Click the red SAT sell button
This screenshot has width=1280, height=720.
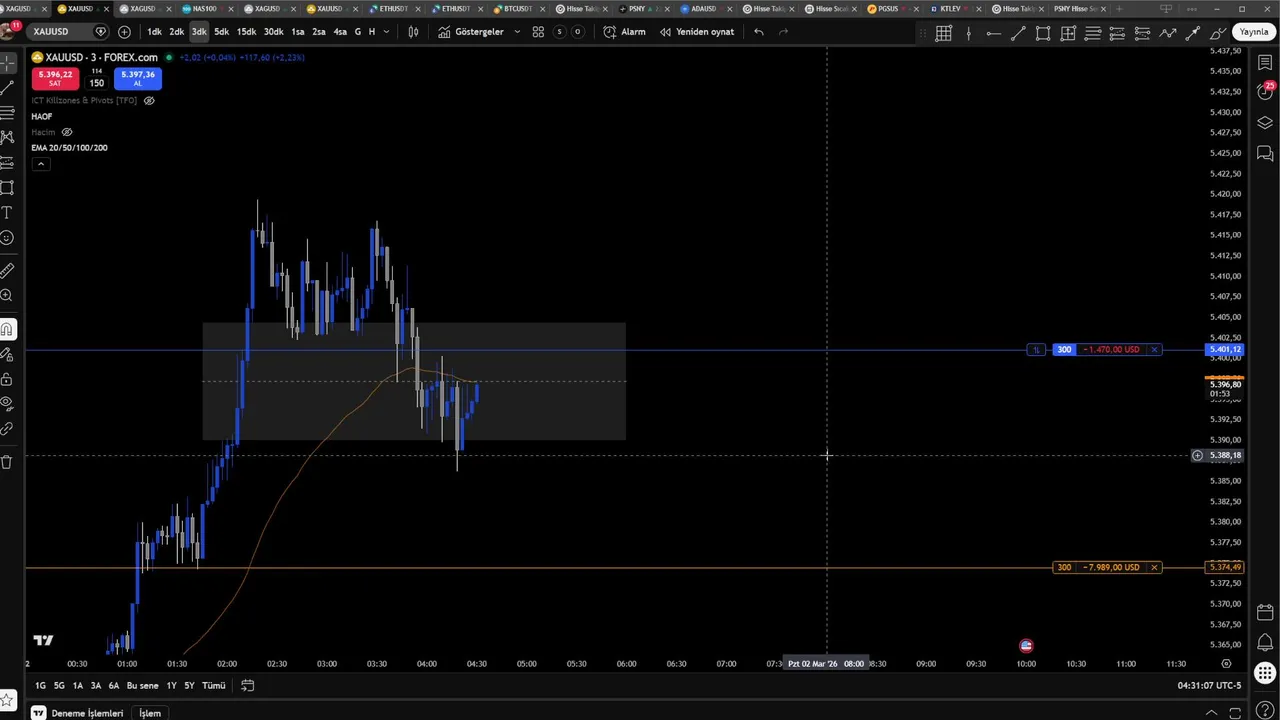click(55, 78)
